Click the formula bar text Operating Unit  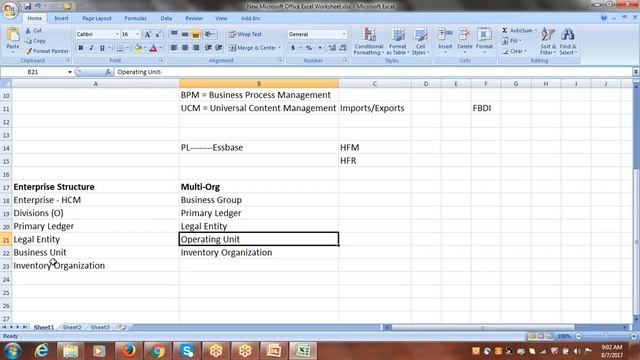[140, 72]
